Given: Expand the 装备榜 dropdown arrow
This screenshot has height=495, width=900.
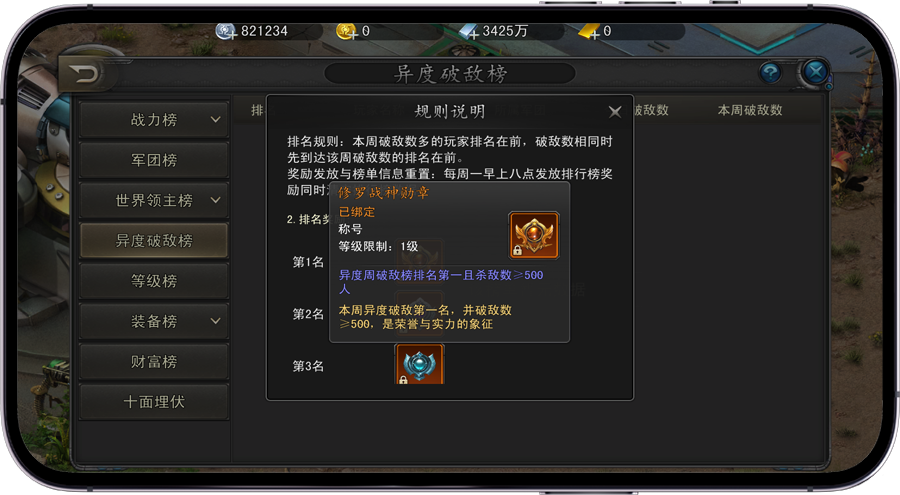Looking at the screenshot, I should (215, 321).
